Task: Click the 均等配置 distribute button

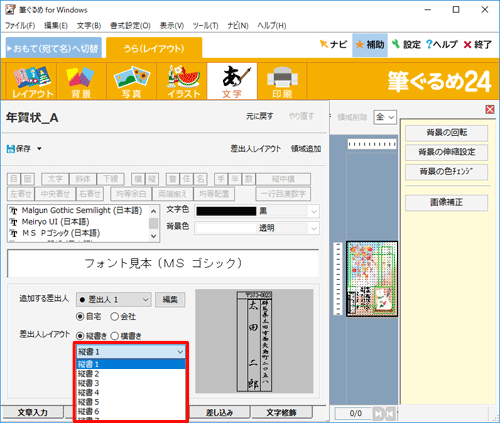Action: [x=214, y=194]
